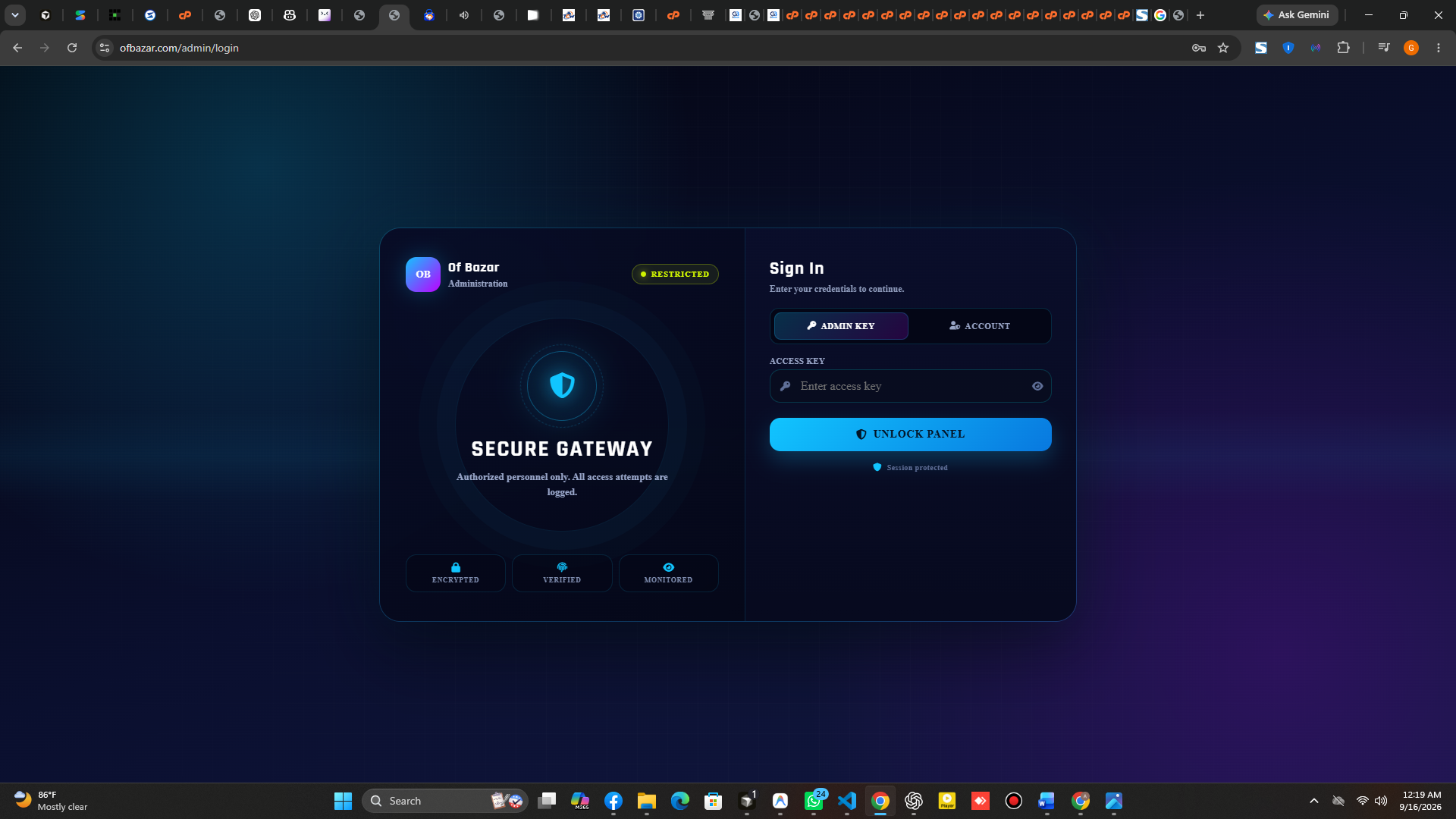Click the Restricted status badge
This screenshot has width=1456, height=819.
pyautogui.click(x=675, y=274)
